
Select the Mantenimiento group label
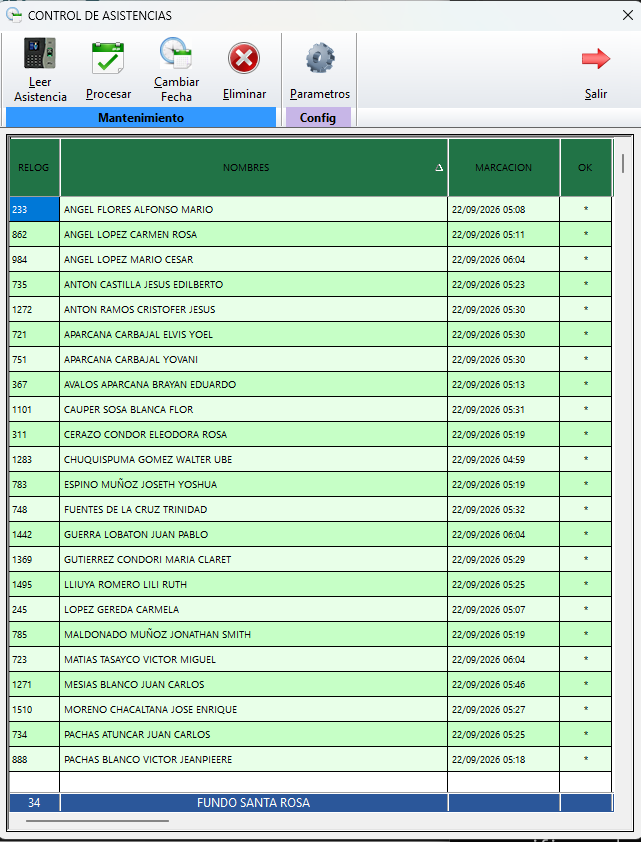(141, 118)
